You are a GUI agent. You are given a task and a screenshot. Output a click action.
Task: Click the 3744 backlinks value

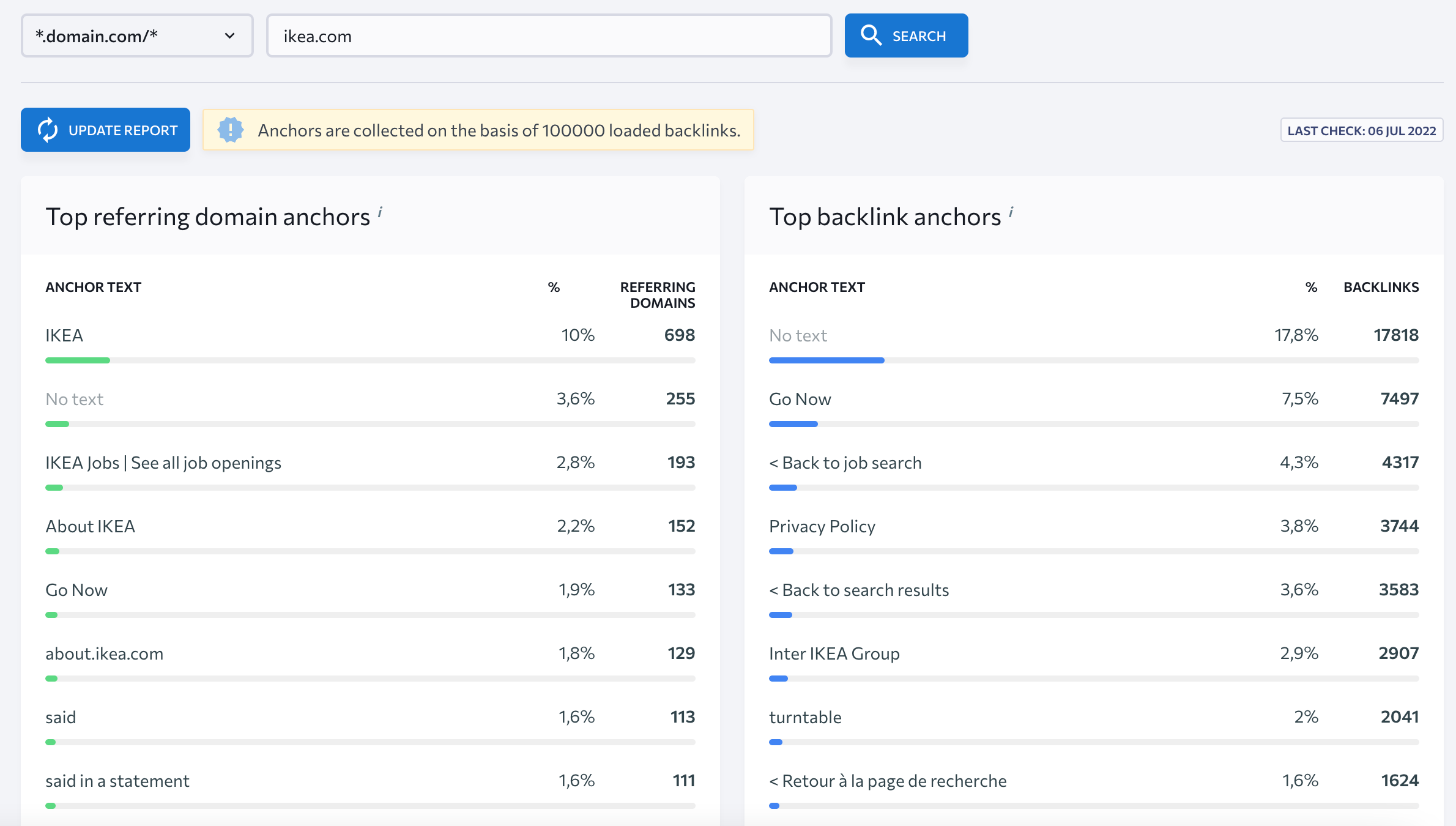coord(1400,526)
